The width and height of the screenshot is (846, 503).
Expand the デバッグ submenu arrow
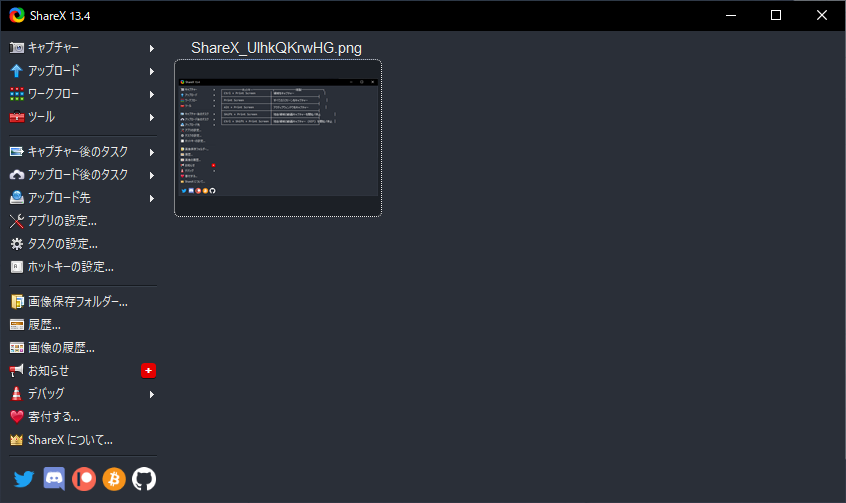pos(152,395)
